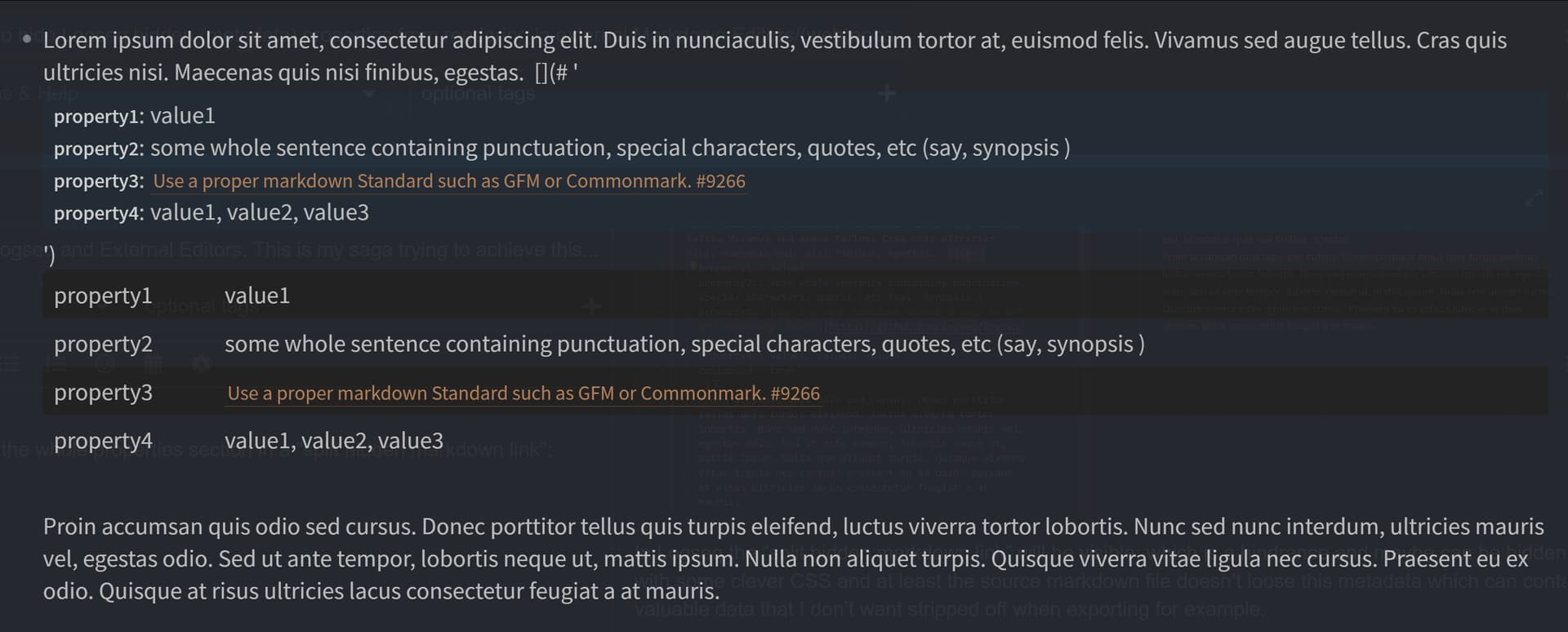Click the bold property4: key label
The height and width of the screenshot is (632, 1568).
tap(99, 213)
